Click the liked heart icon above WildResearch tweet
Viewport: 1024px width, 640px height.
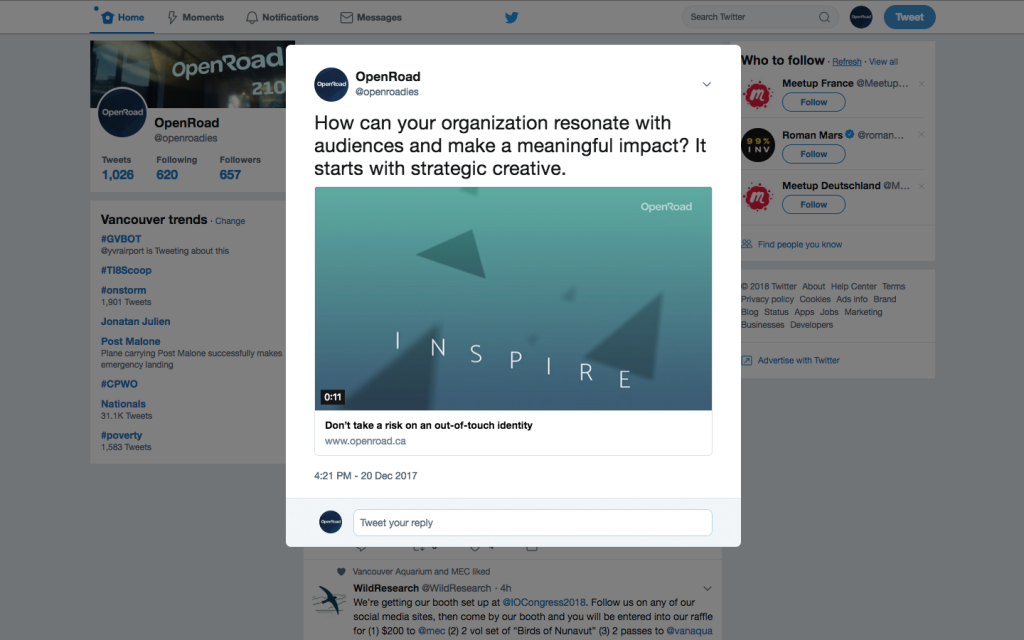[341, 571]
